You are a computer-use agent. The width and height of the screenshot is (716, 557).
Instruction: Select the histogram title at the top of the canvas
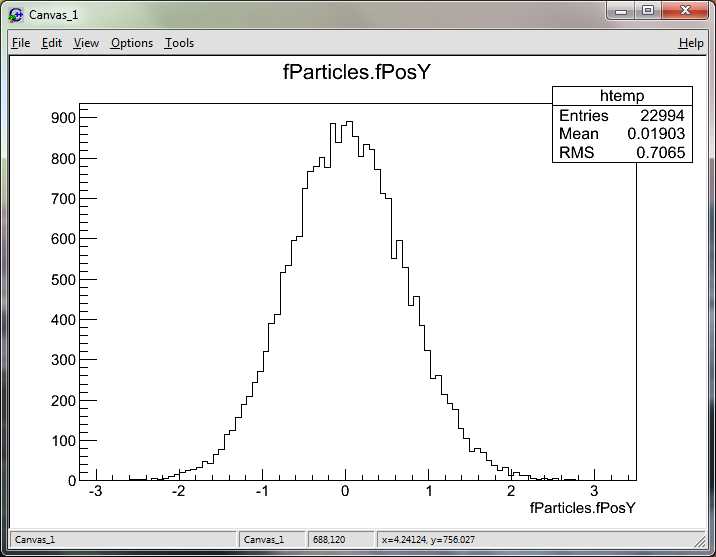358,73
